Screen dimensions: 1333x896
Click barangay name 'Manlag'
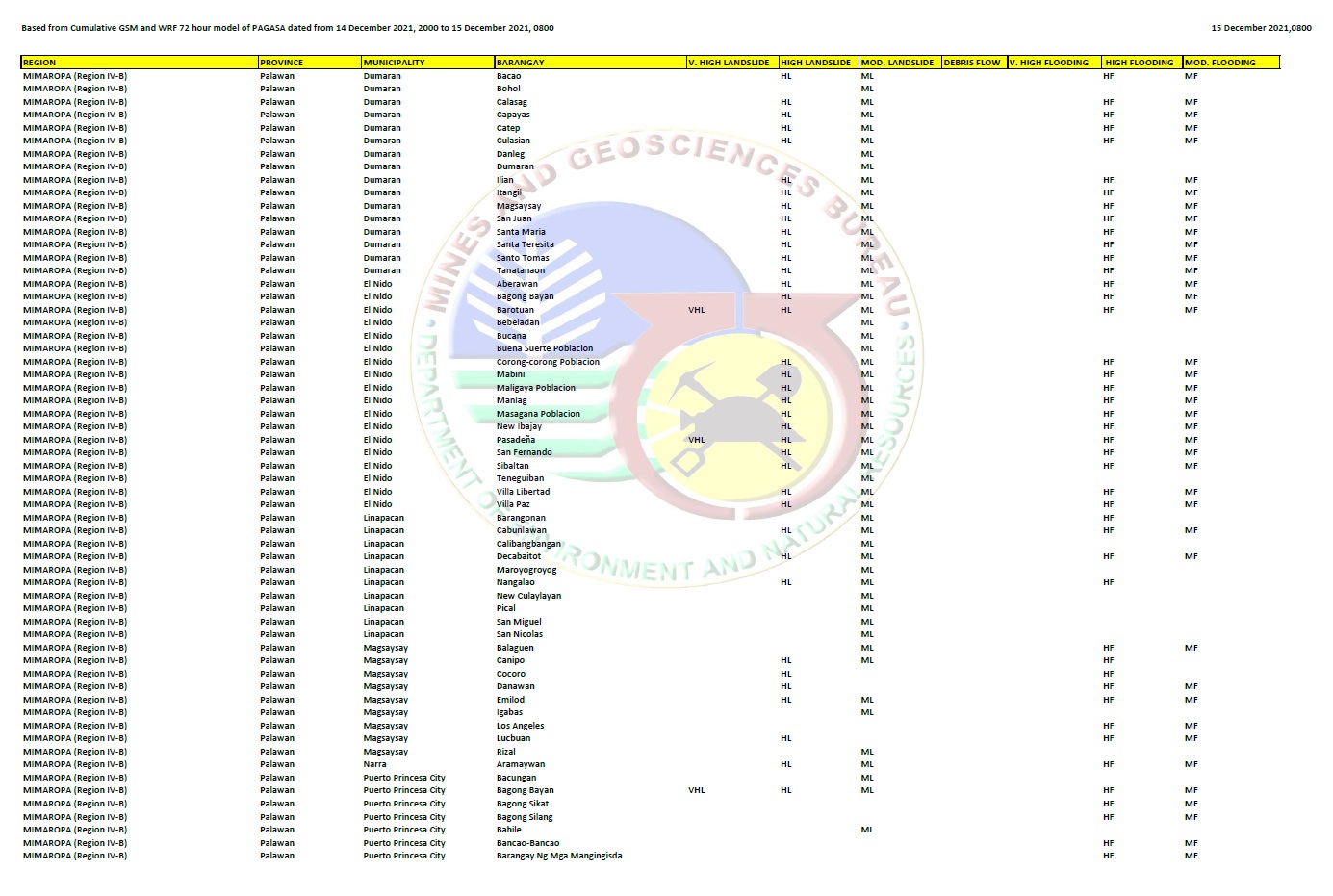click(x=511, y=400)
